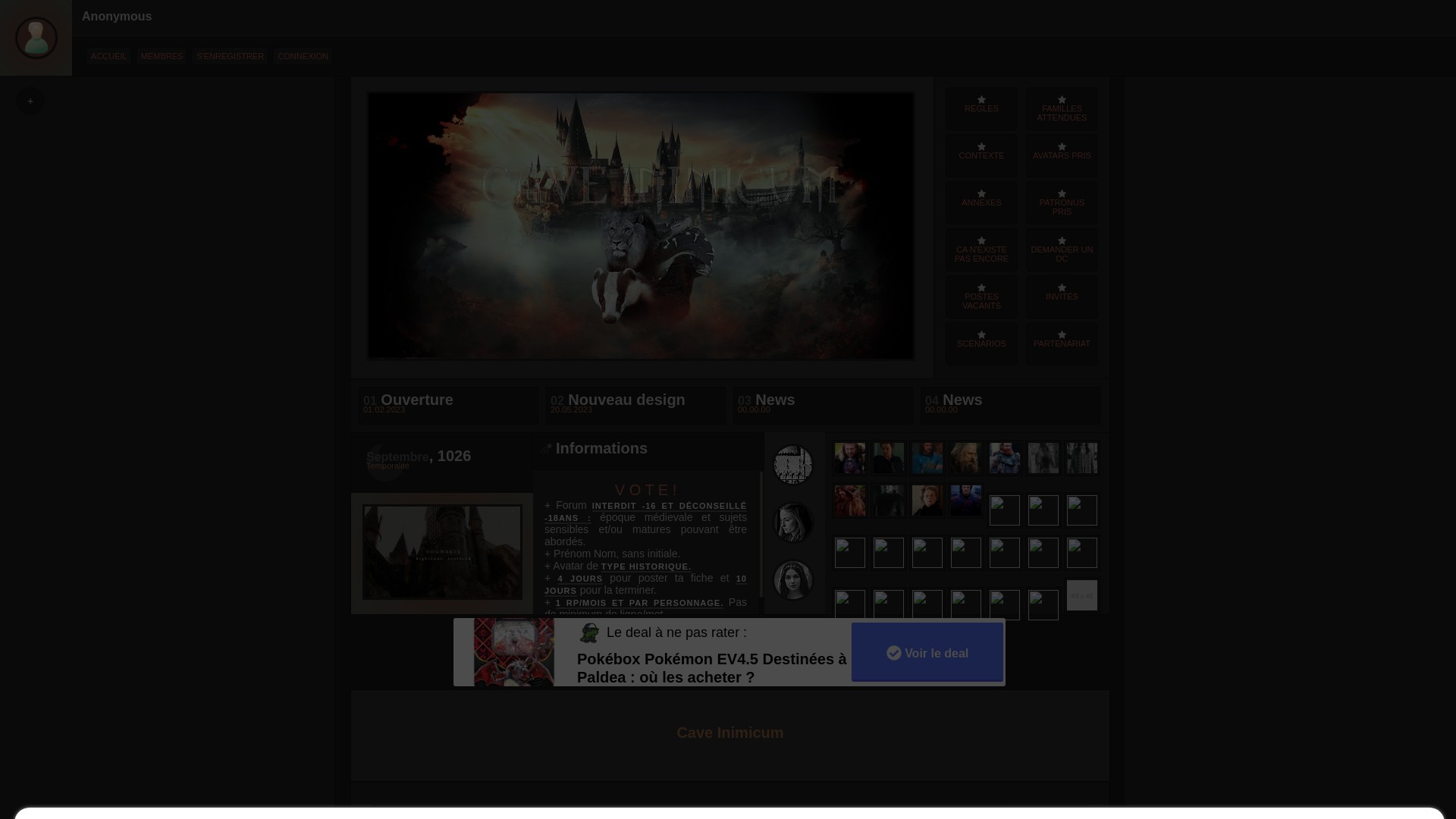Select the 03 News tab
Viewport: 1456px width, 819px height.
tap(823, 405)
